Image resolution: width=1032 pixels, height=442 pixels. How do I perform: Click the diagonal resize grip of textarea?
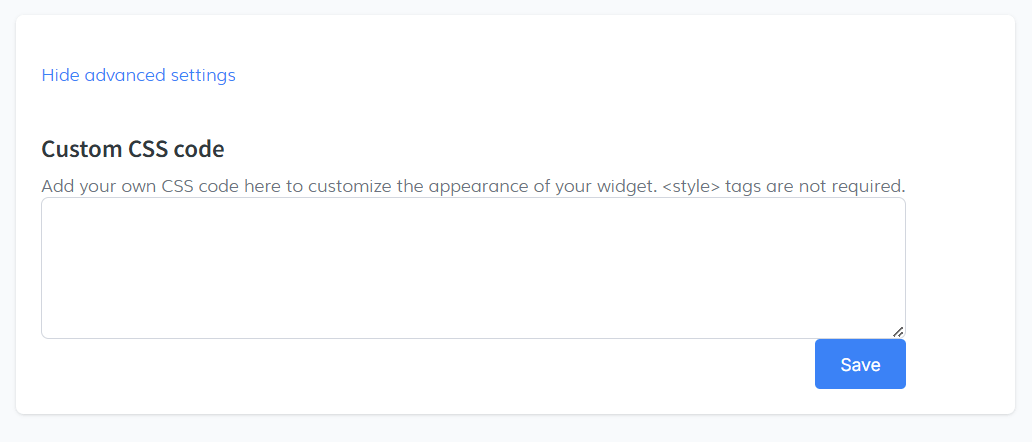click(898, 331)
